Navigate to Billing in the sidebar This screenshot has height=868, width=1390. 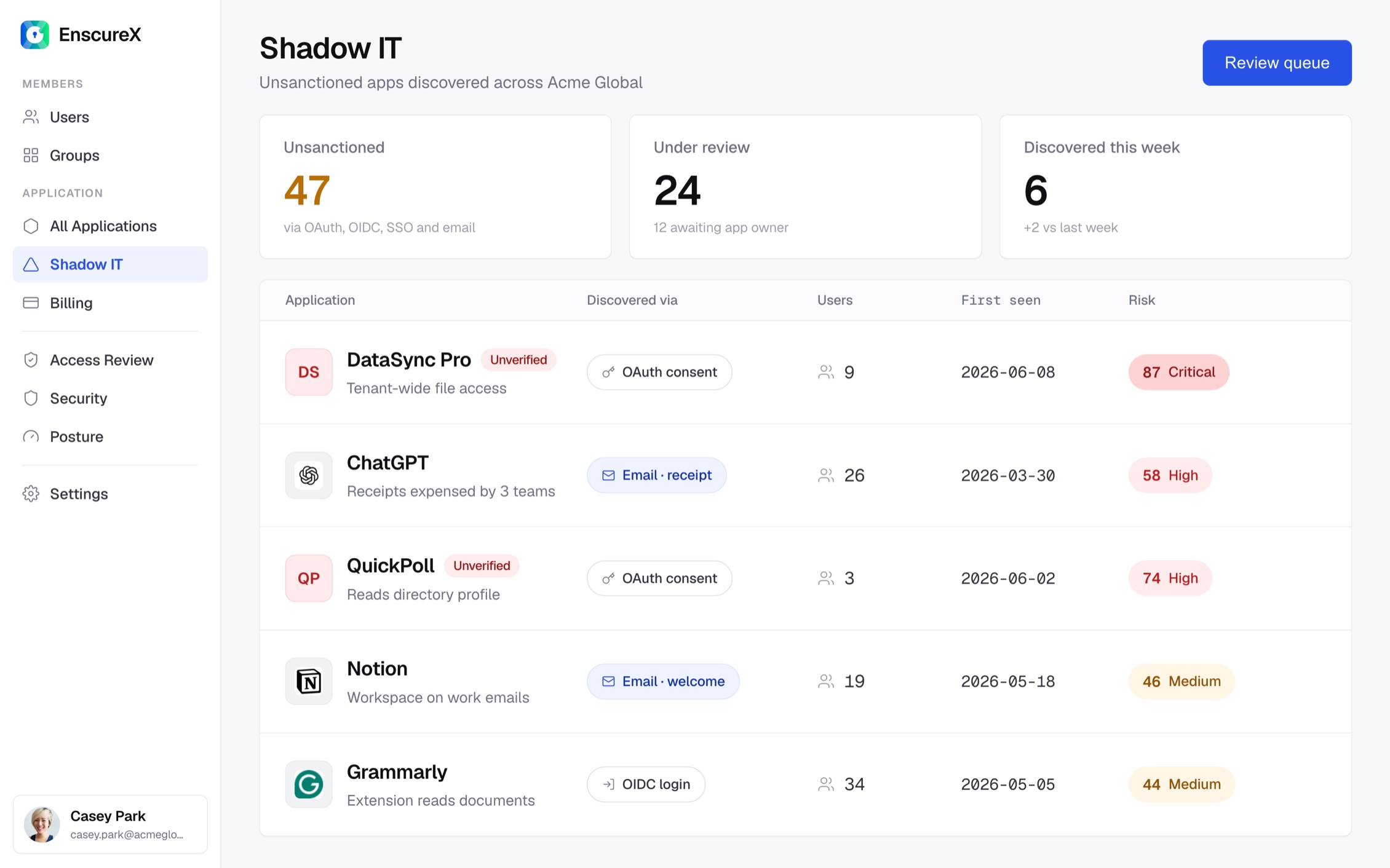(110, 302)
